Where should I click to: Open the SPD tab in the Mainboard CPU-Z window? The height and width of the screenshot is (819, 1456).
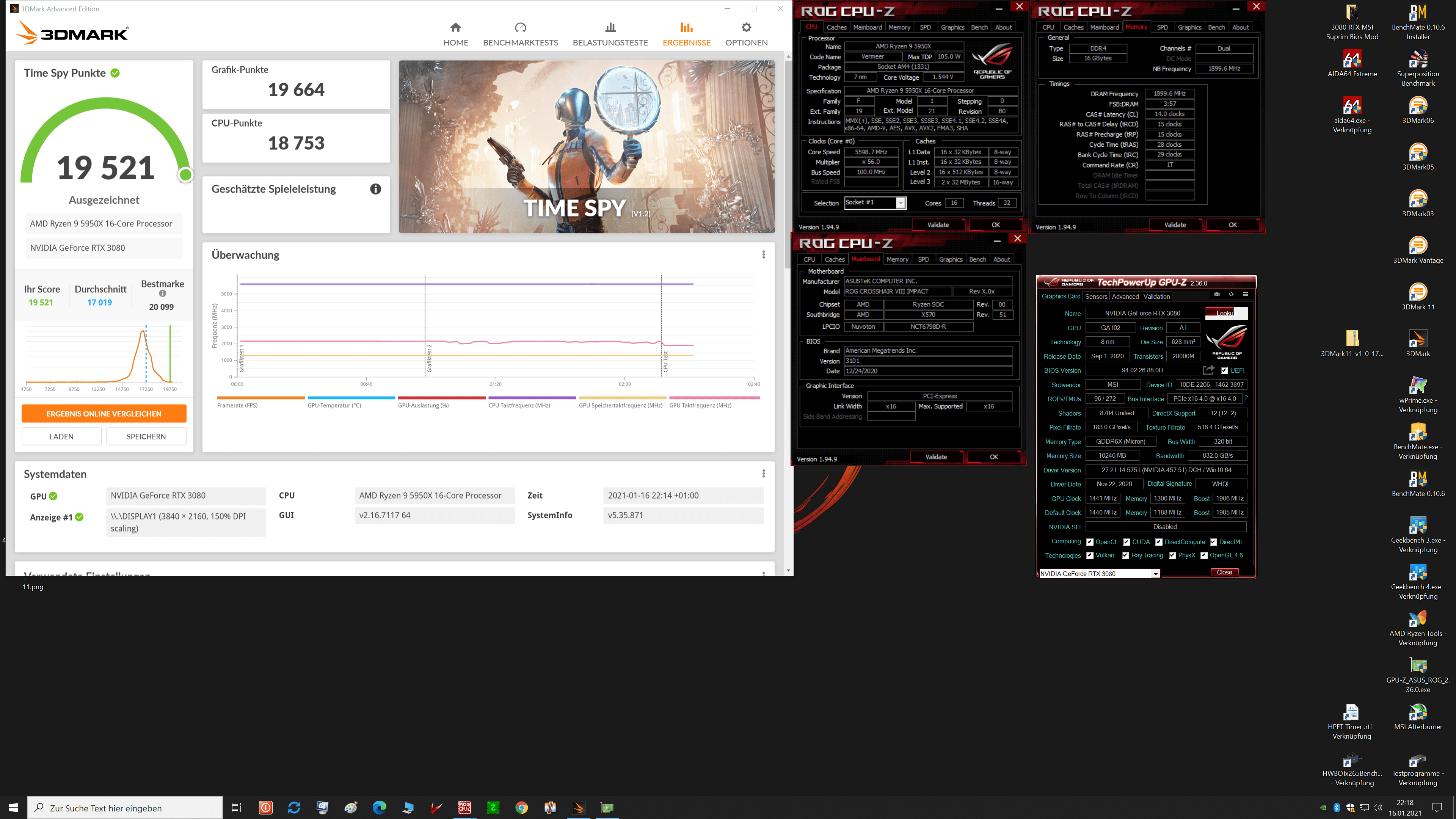923,259
